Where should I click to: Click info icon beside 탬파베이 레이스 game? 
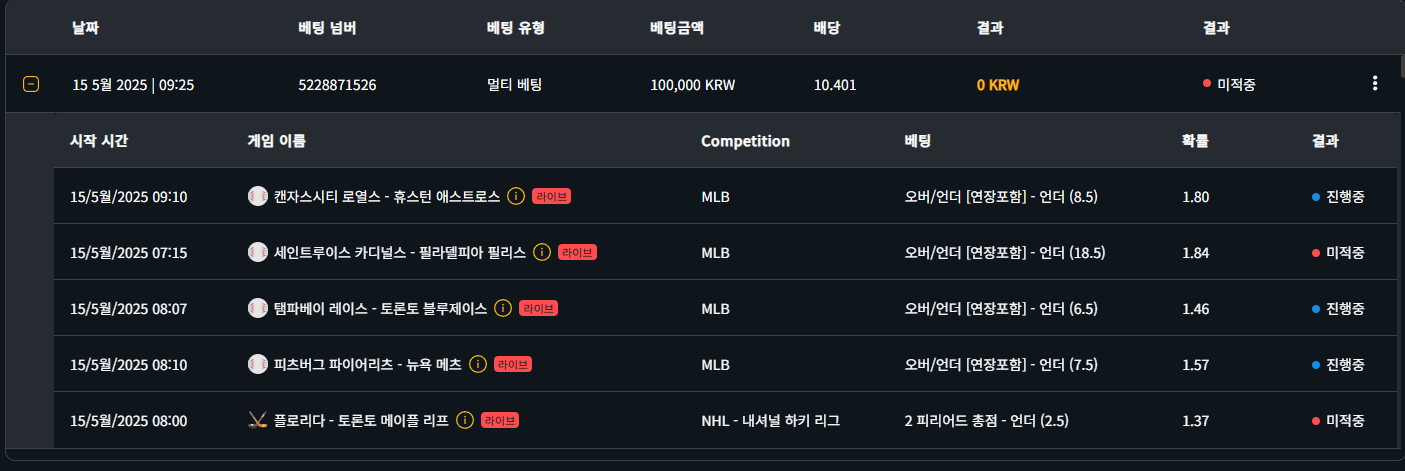click(503, 308)
